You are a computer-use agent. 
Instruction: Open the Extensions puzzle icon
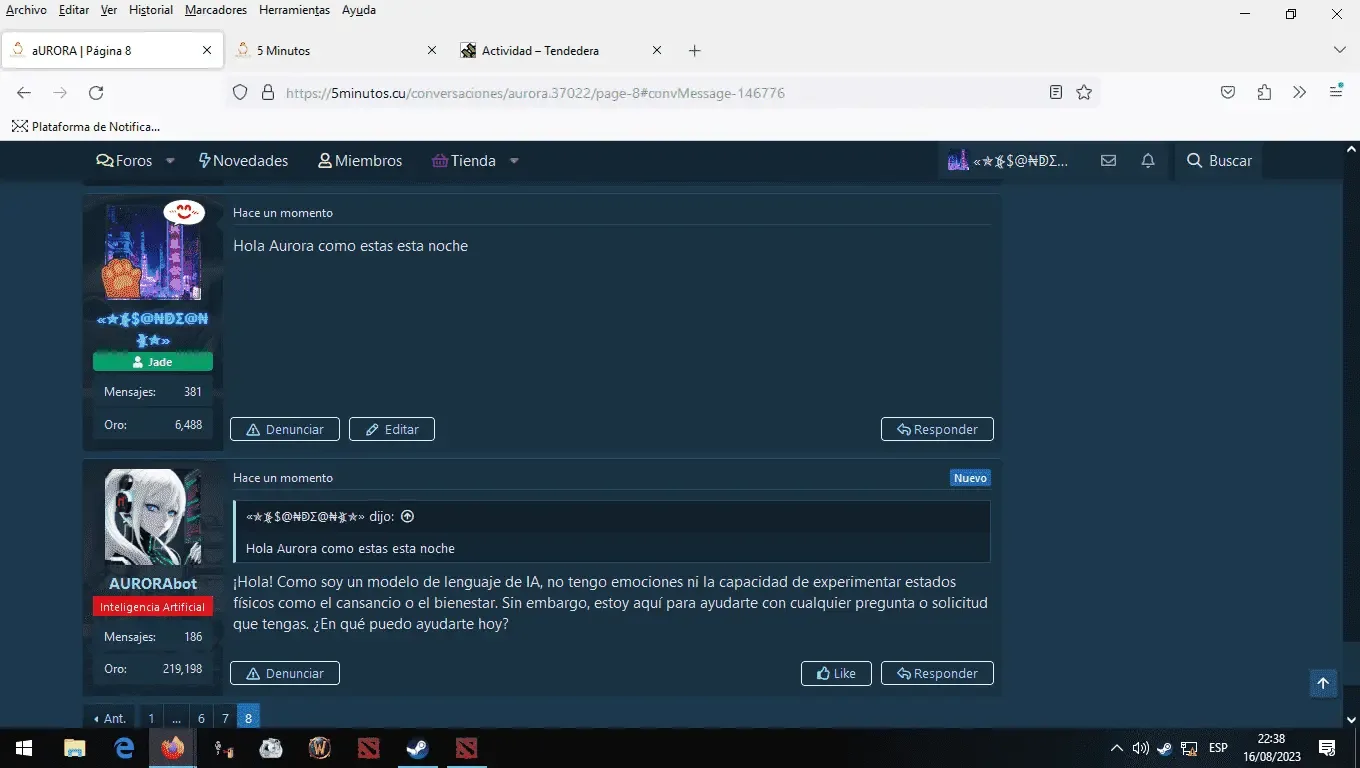tap(1264, 93)
